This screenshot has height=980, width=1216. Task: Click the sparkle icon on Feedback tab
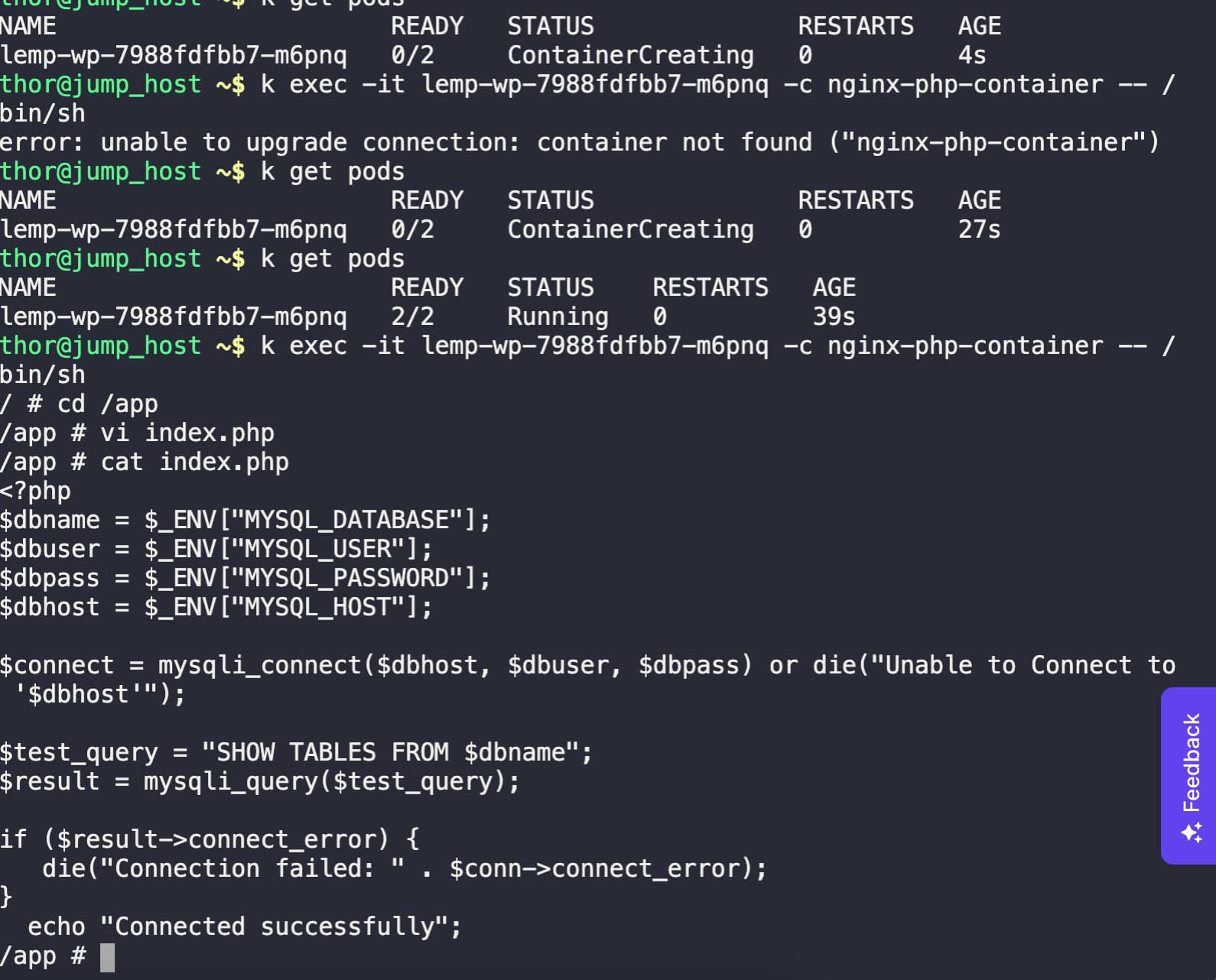click(x=1192, y=833)
